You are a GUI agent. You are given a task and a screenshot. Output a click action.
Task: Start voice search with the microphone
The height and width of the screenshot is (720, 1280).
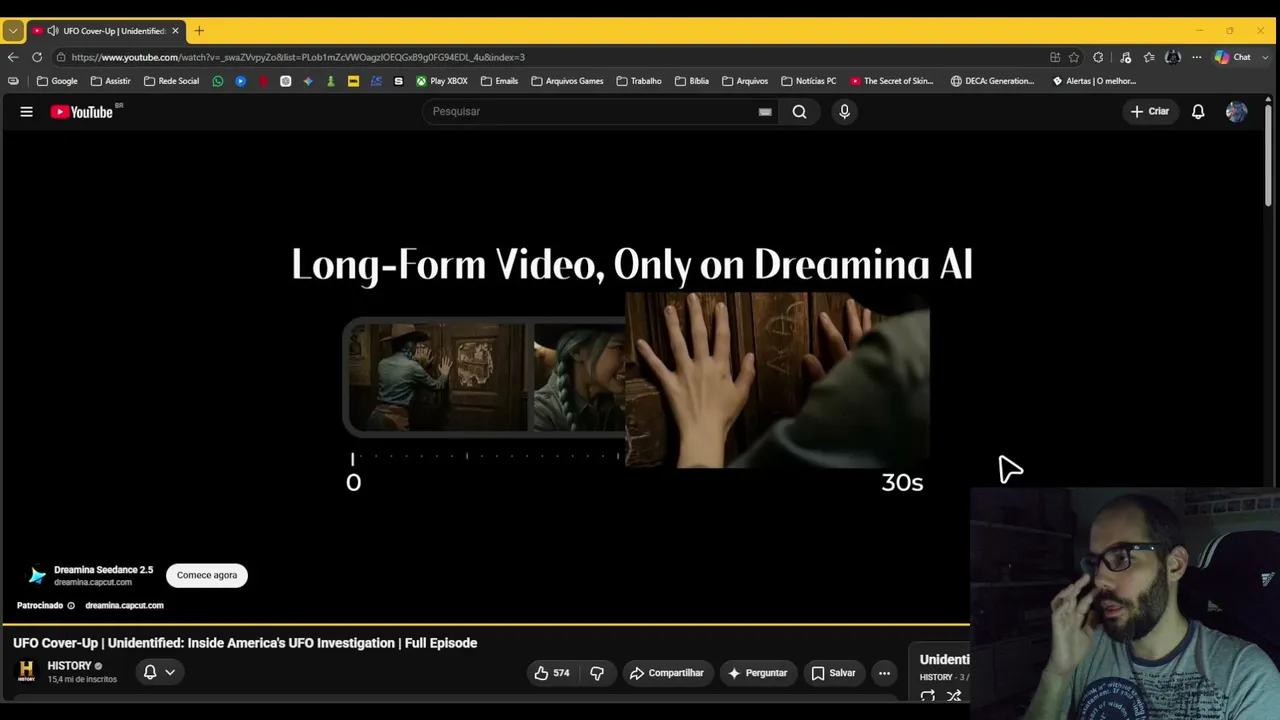[844, 112]
